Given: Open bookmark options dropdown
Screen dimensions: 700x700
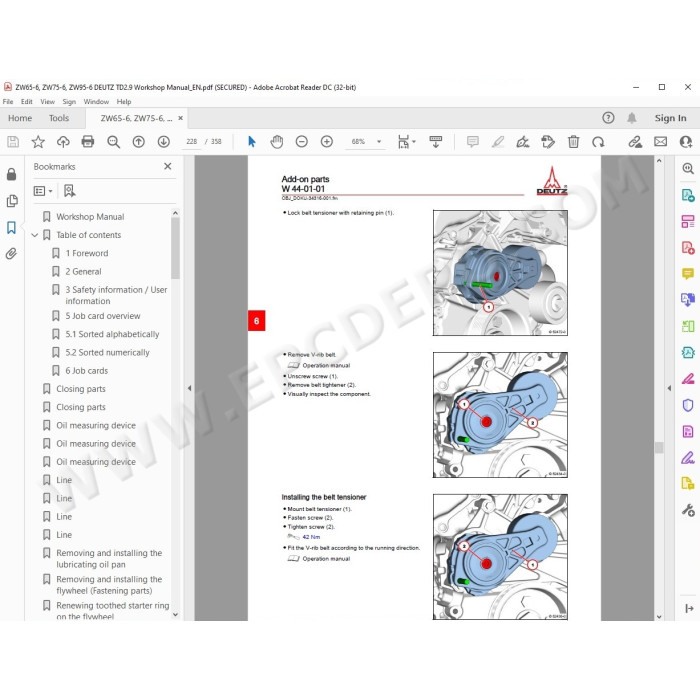Looking at the screenshot, I should [x=43, y=191].
